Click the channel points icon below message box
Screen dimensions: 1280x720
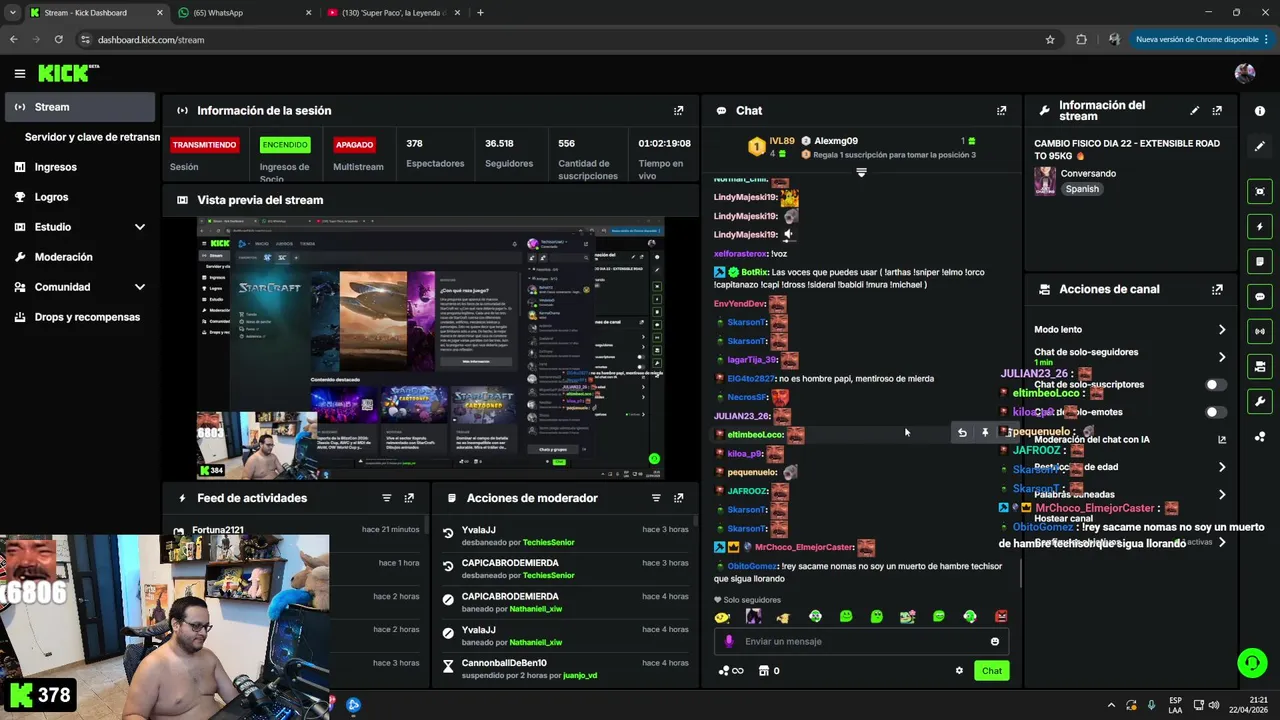(x=731, y=671)
